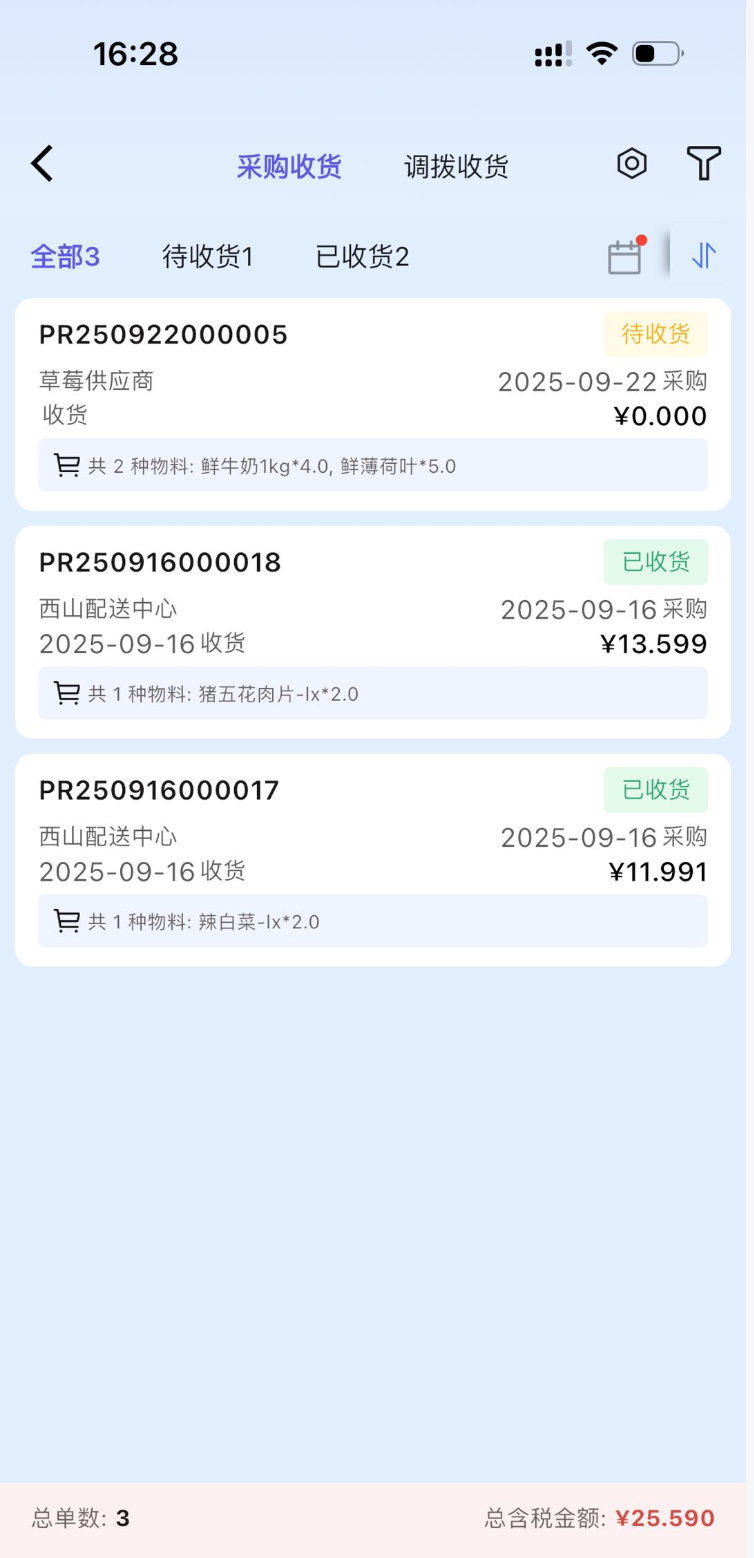Screen dimensions: 754x1558
Task: Tap the cart icon in order PR250916000017
Action: (x=67, y=921)
